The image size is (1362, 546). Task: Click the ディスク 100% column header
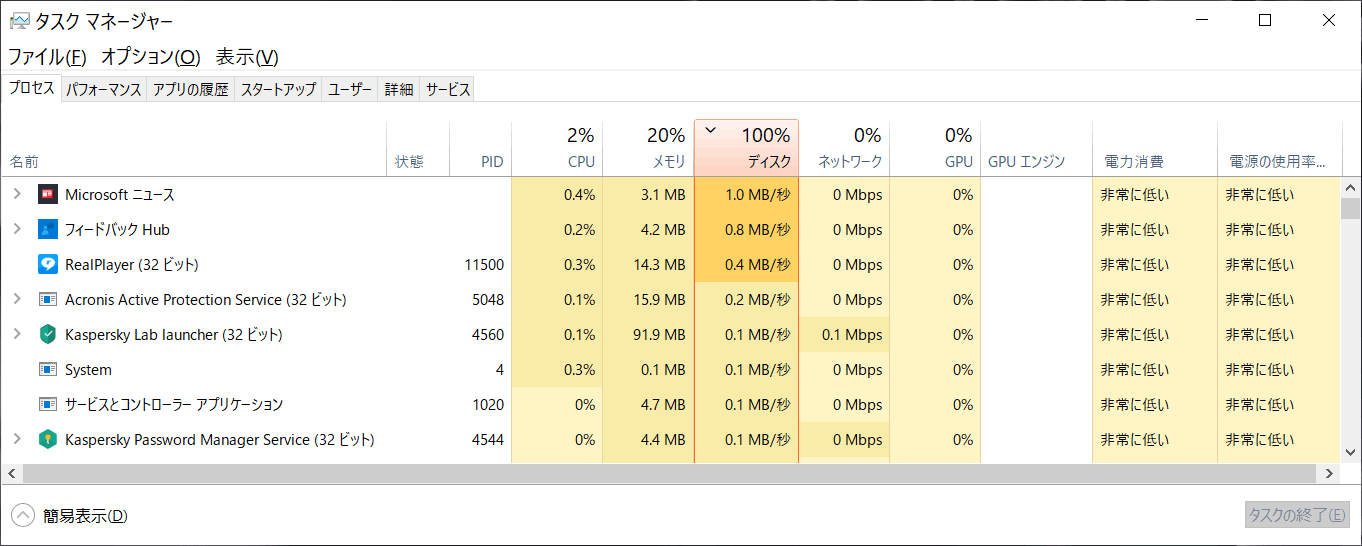point(746,148)
